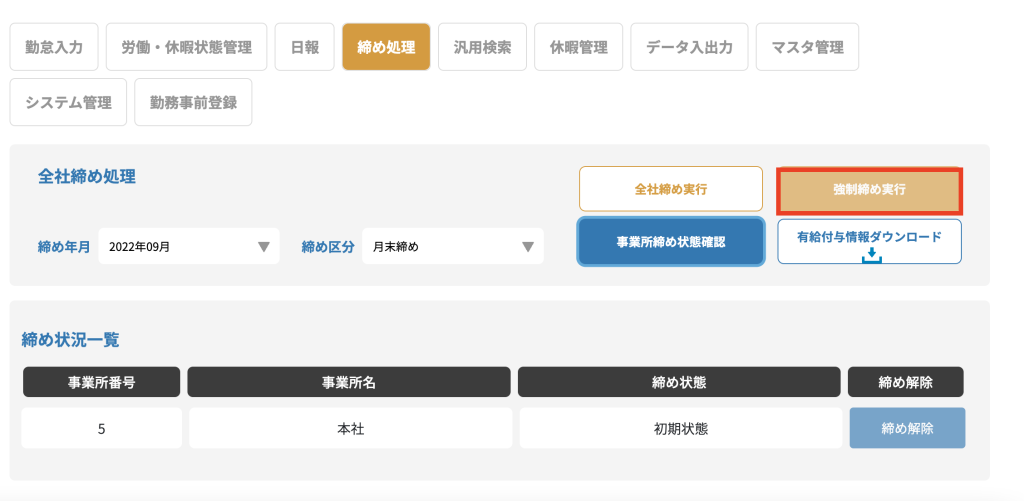Go to the 日報 tab
The image size is (1024, 501).
(x=305, y=47)
